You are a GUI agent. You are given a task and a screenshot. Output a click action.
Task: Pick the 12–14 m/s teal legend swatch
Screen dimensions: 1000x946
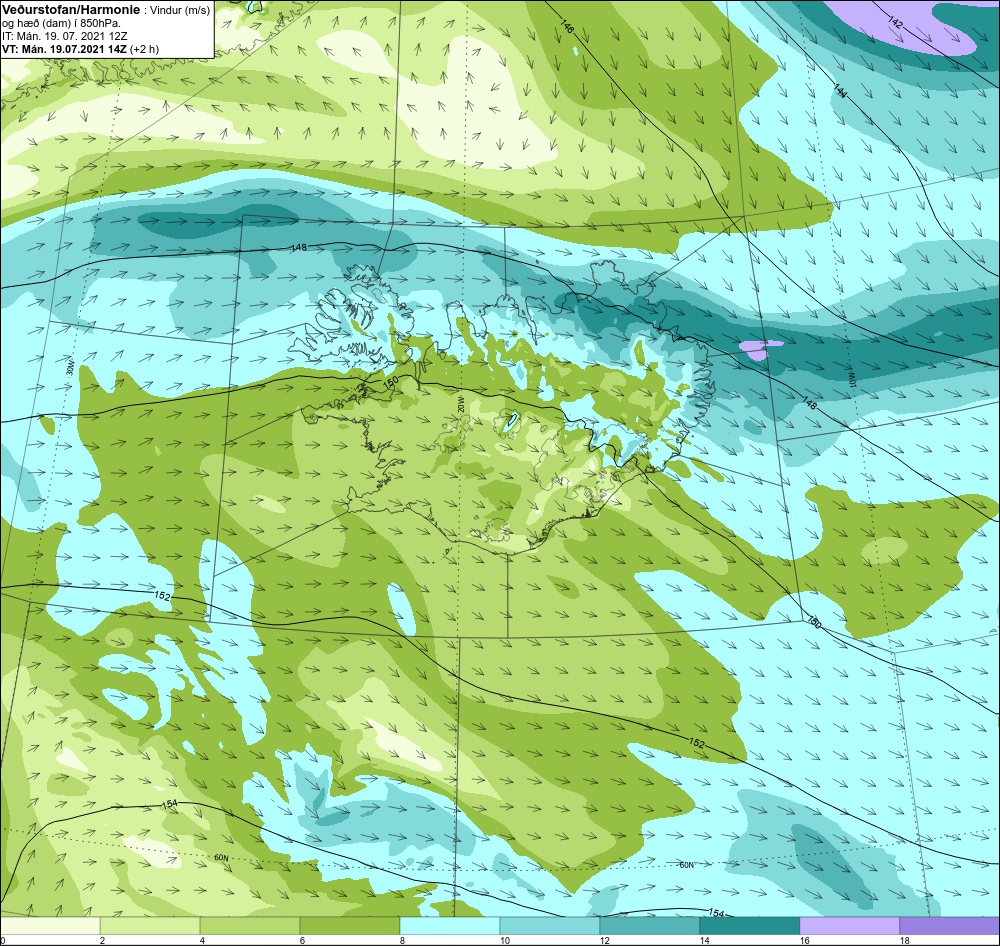pos(650,926)
